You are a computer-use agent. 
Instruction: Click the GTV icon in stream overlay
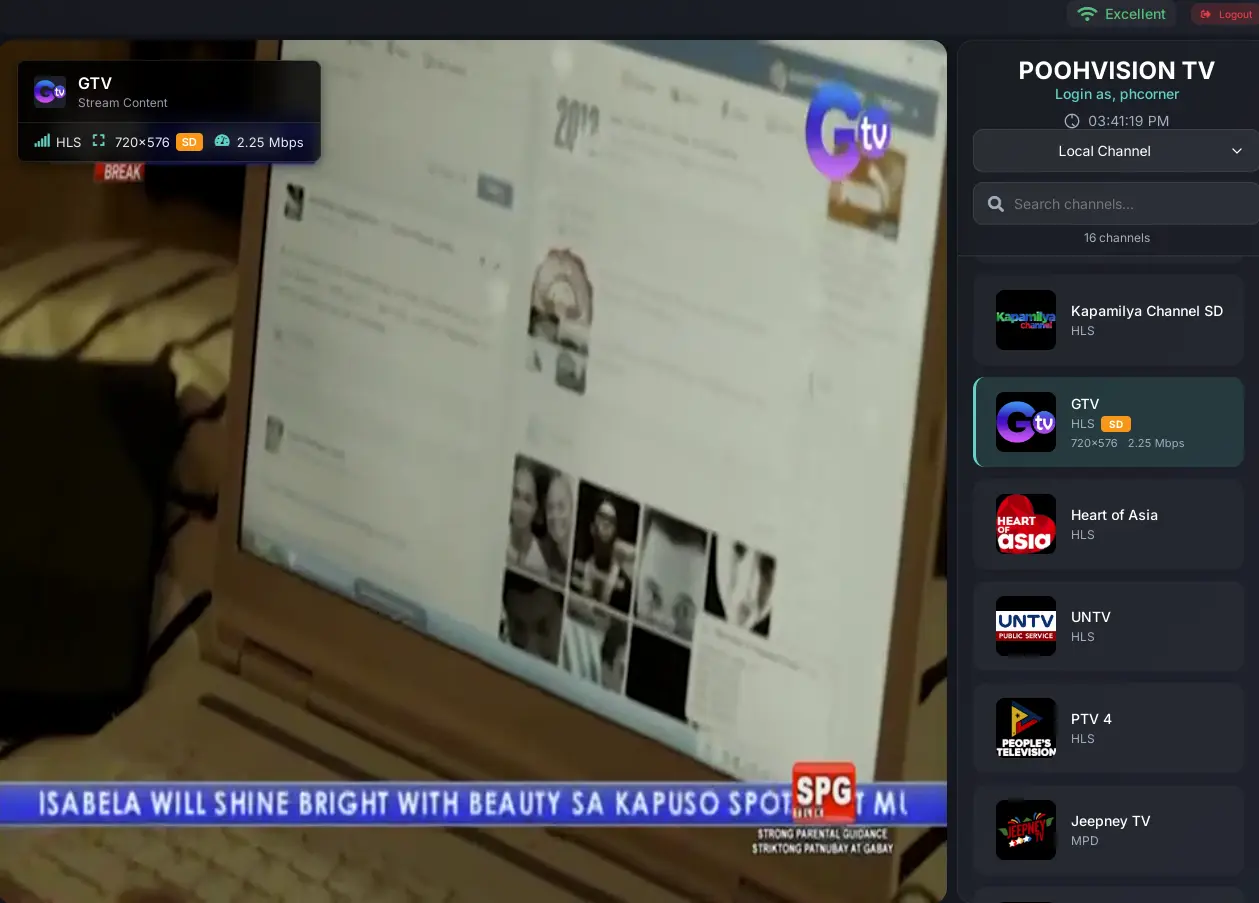50,92
